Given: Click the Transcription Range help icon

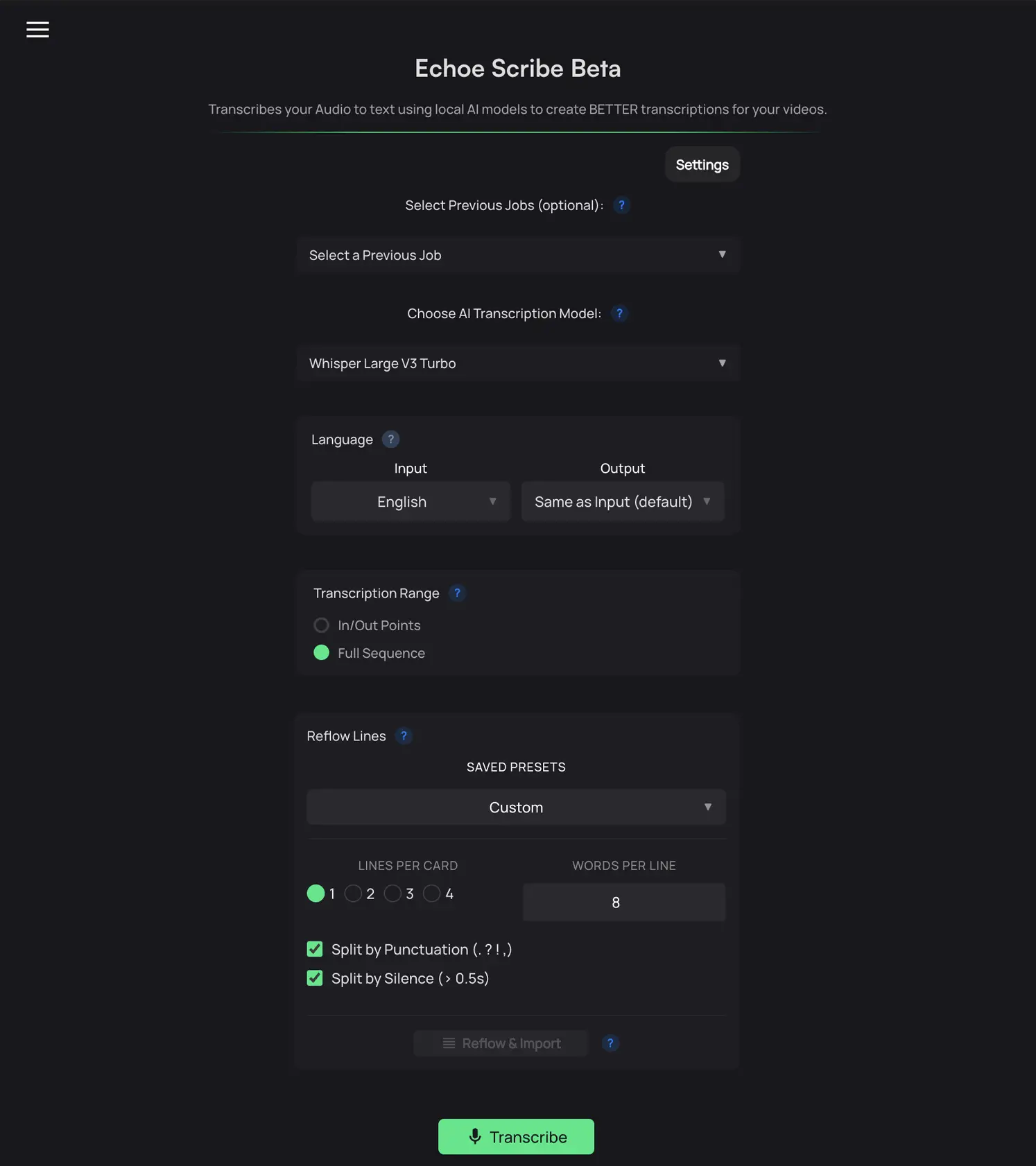Looking at the screenshot, I should tap(457, 593).
